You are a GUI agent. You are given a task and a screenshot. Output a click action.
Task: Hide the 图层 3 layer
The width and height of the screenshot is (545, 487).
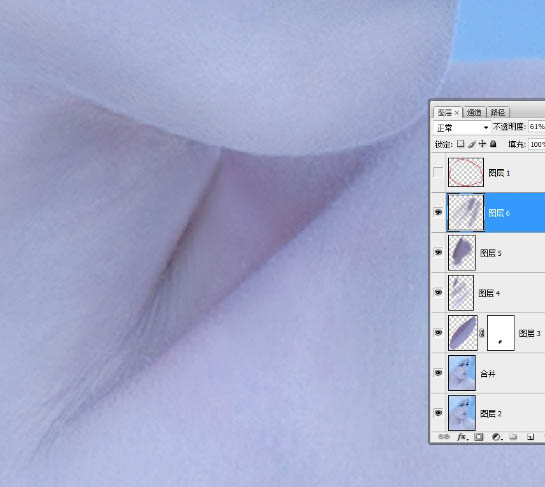click(x=439, y=333)
